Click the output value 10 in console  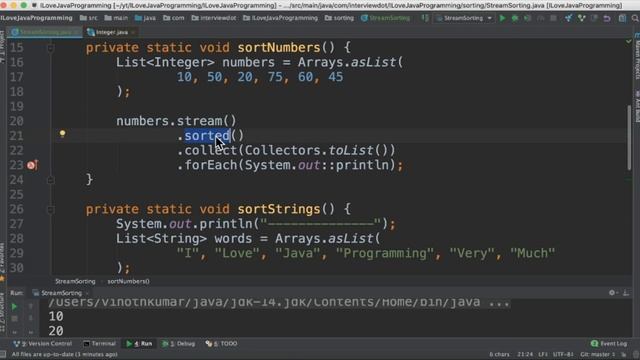[x=56, y=316]
